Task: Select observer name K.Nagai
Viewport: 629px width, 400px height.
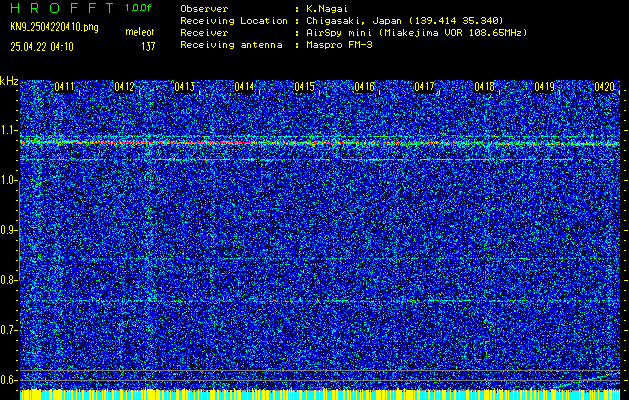Action: point(327,8)
